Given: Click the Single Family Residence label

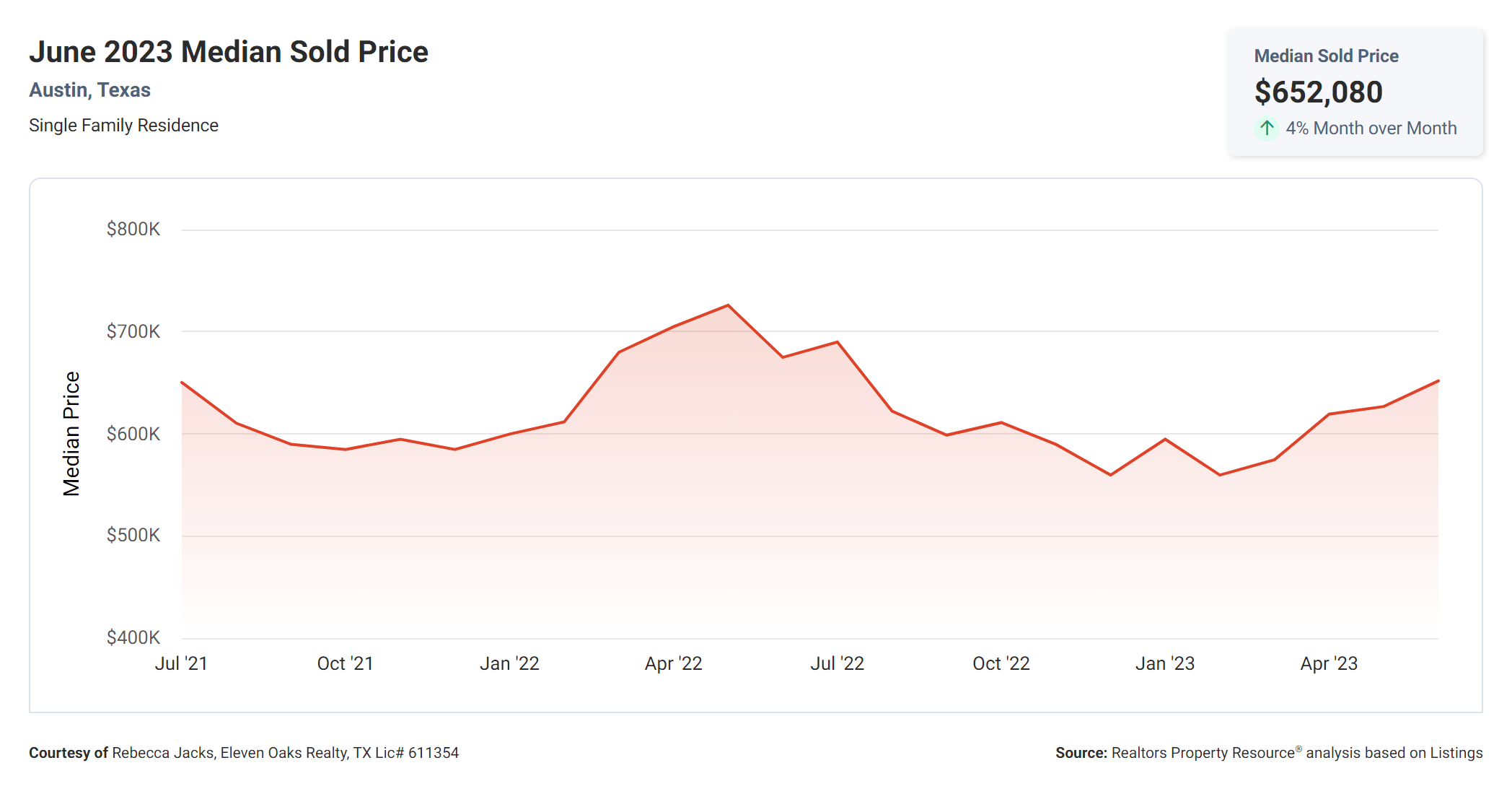Looking at the screenshot, I should click(123, 125).
